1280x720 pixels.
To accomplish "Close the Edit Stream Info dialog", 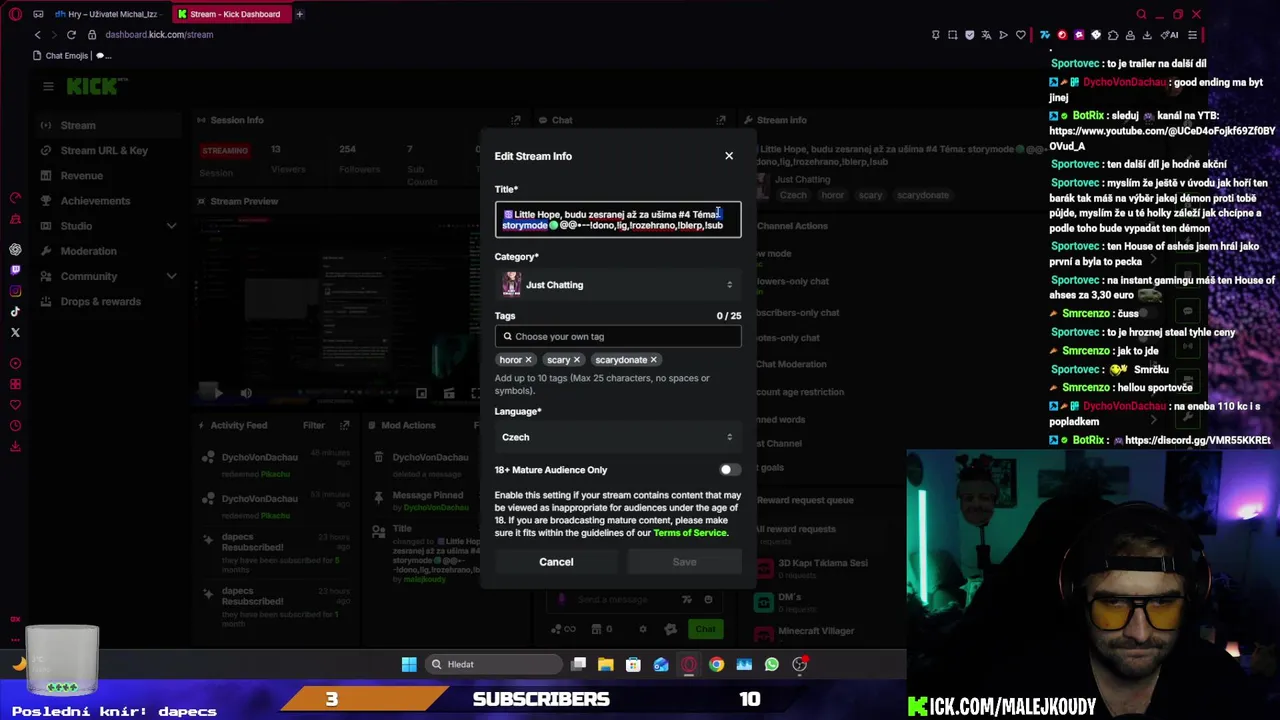I will (x=729, y=156).
